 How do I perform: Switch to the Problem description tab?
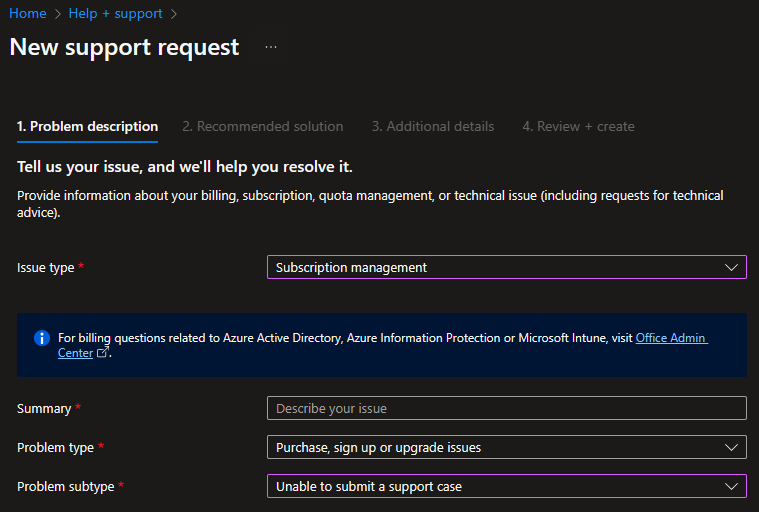point(88,126)
